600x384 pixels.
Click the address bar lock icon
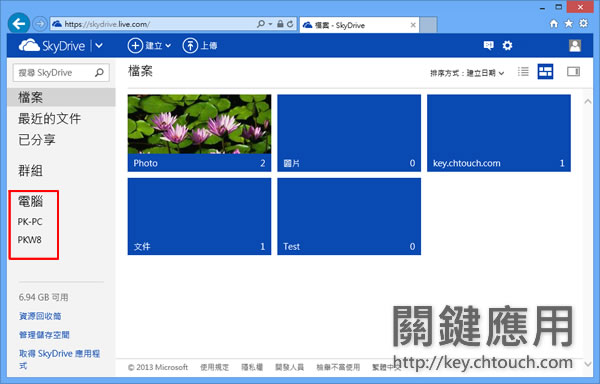[x=280, y=24]
